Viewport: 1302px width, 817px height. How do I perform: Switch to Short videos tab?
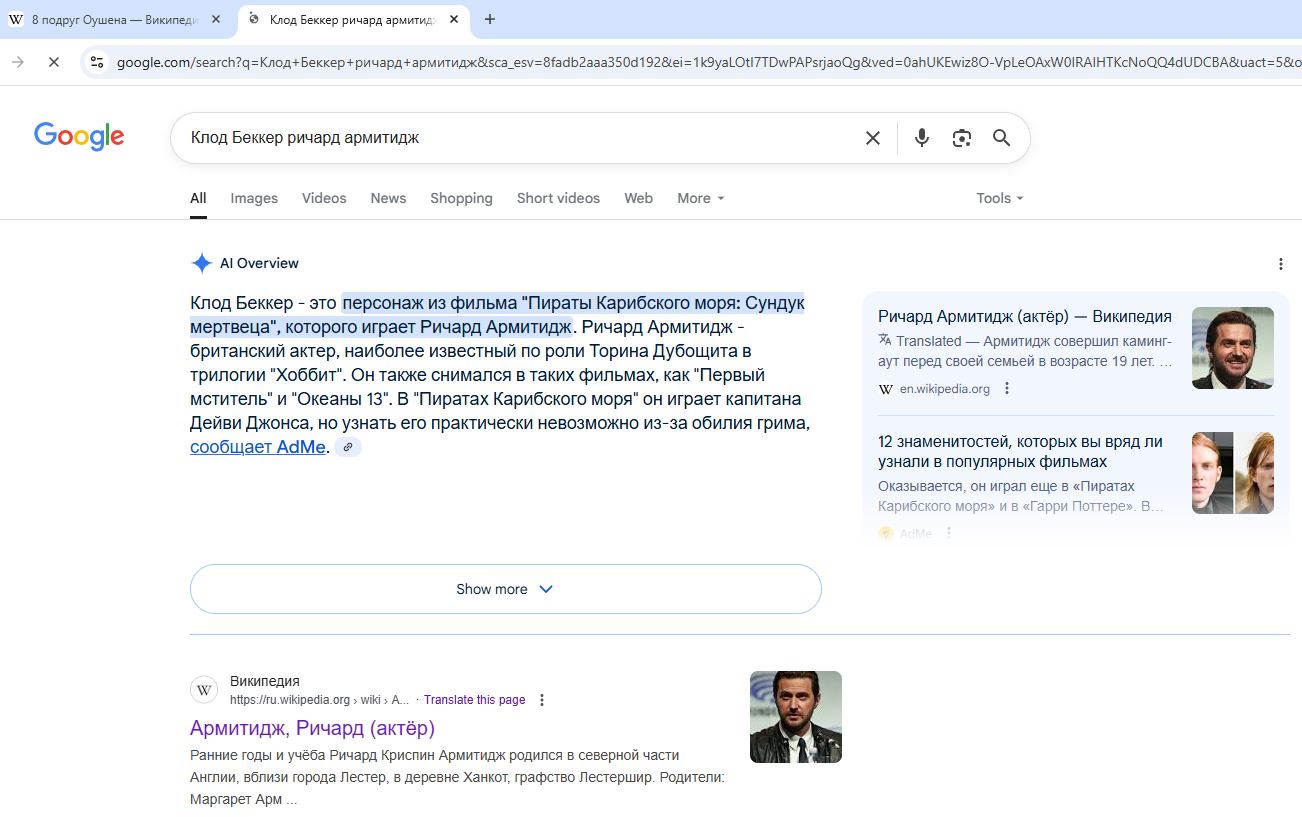point(558,198)
